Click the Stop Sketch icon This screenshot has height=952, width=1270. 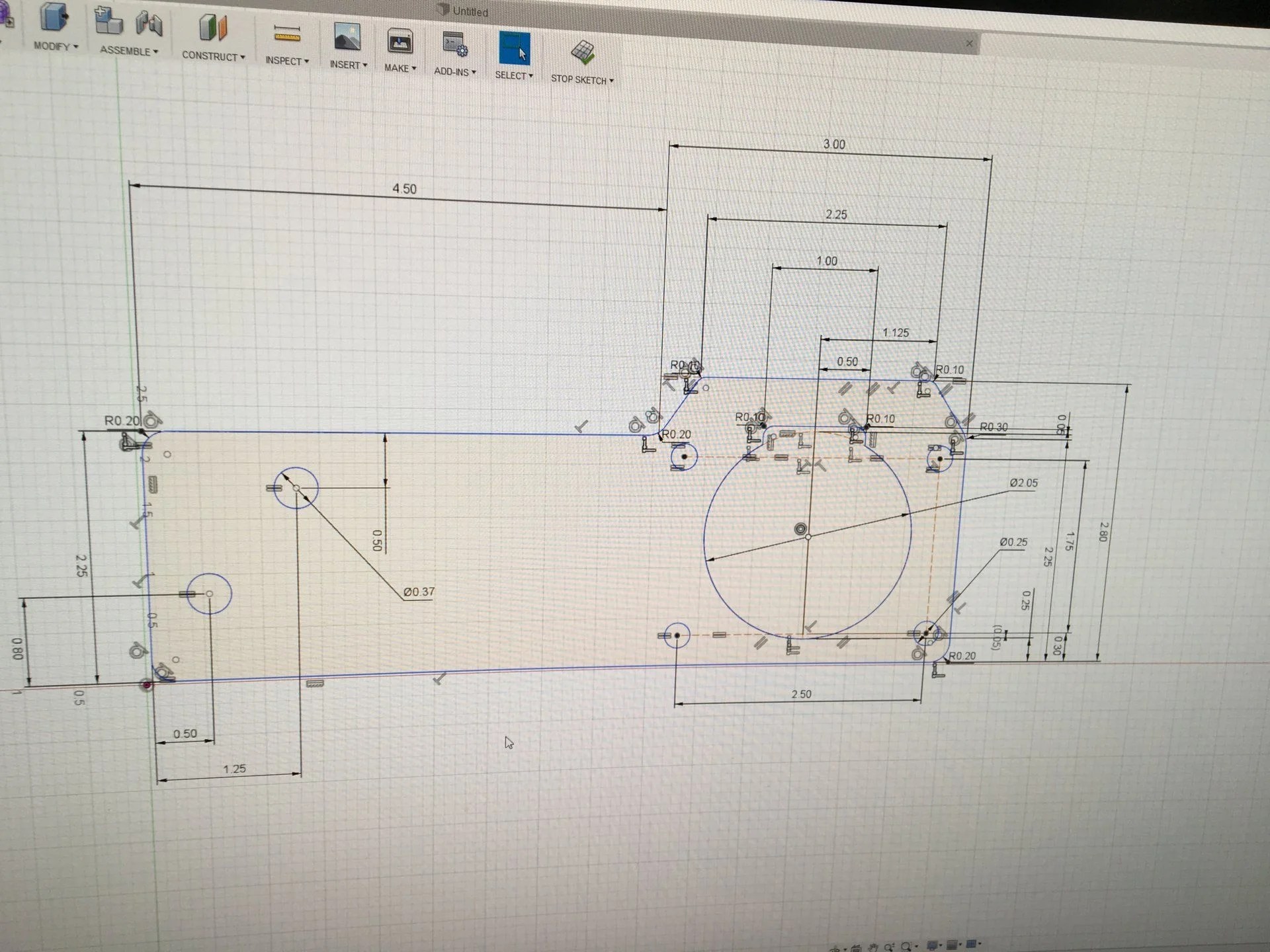click(583, 52)
